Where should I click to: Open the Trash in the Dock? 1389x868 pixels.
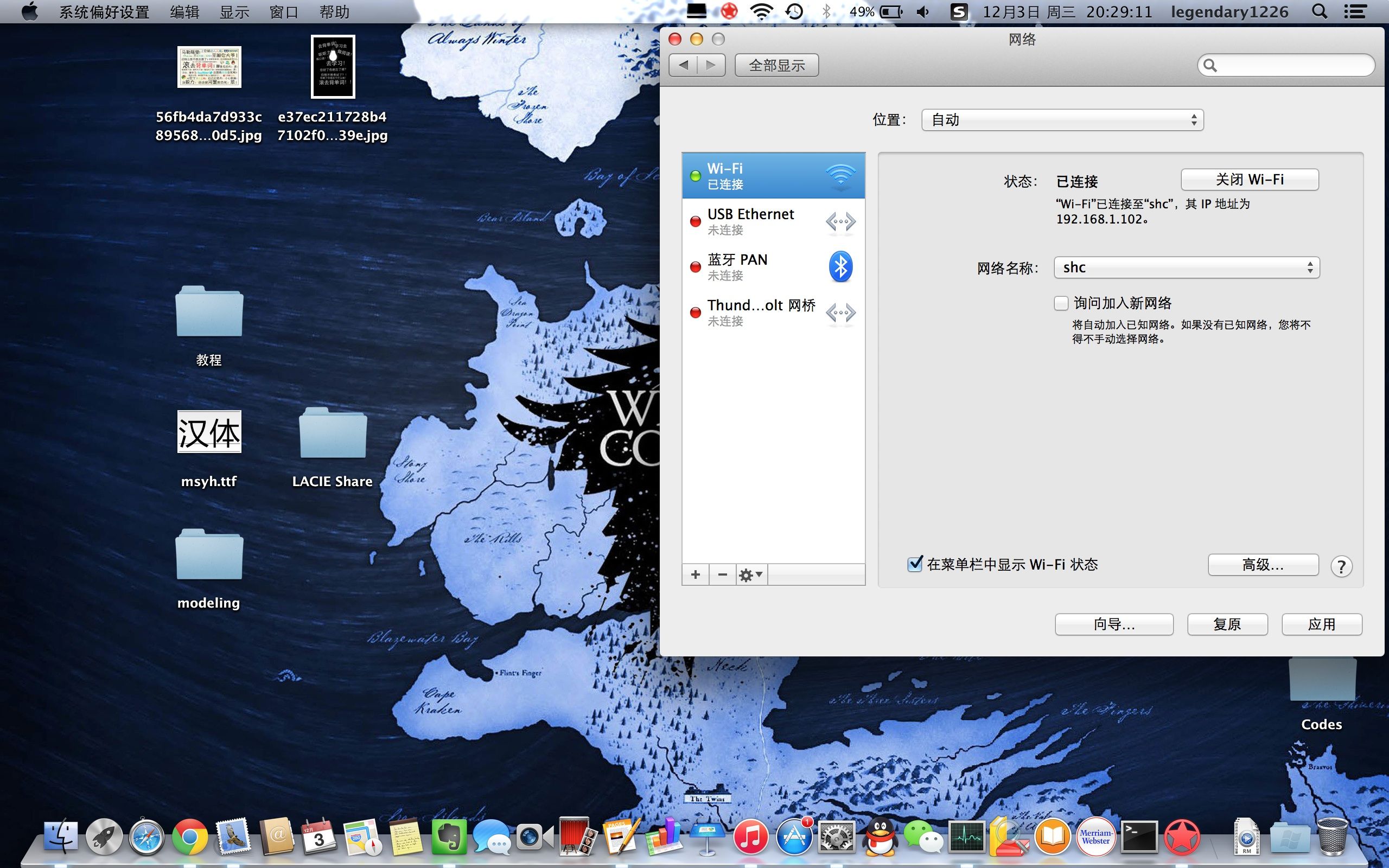click(x=1332, y=837)
